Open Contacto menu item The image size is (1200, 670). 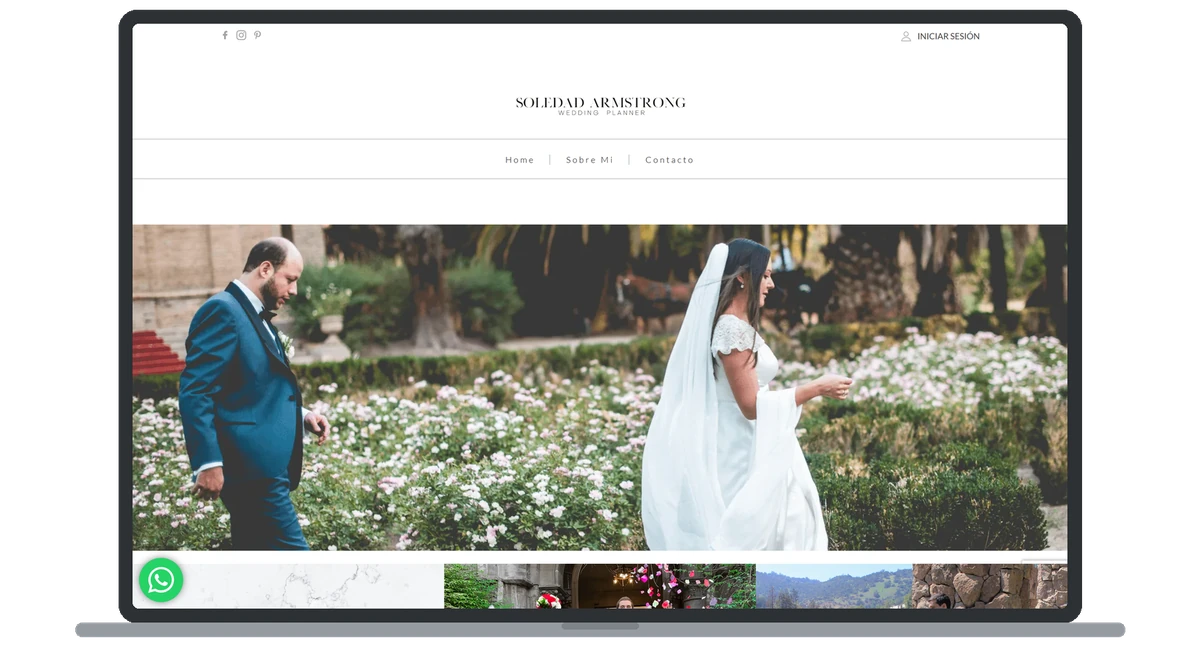669,160
